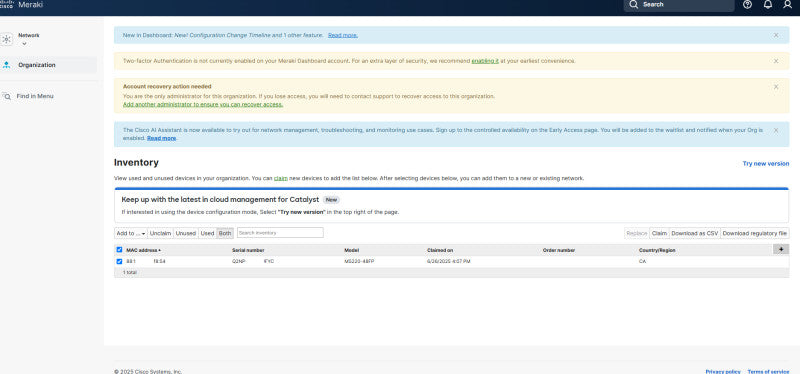Click the Order number column header

click(x=559, y=251)
